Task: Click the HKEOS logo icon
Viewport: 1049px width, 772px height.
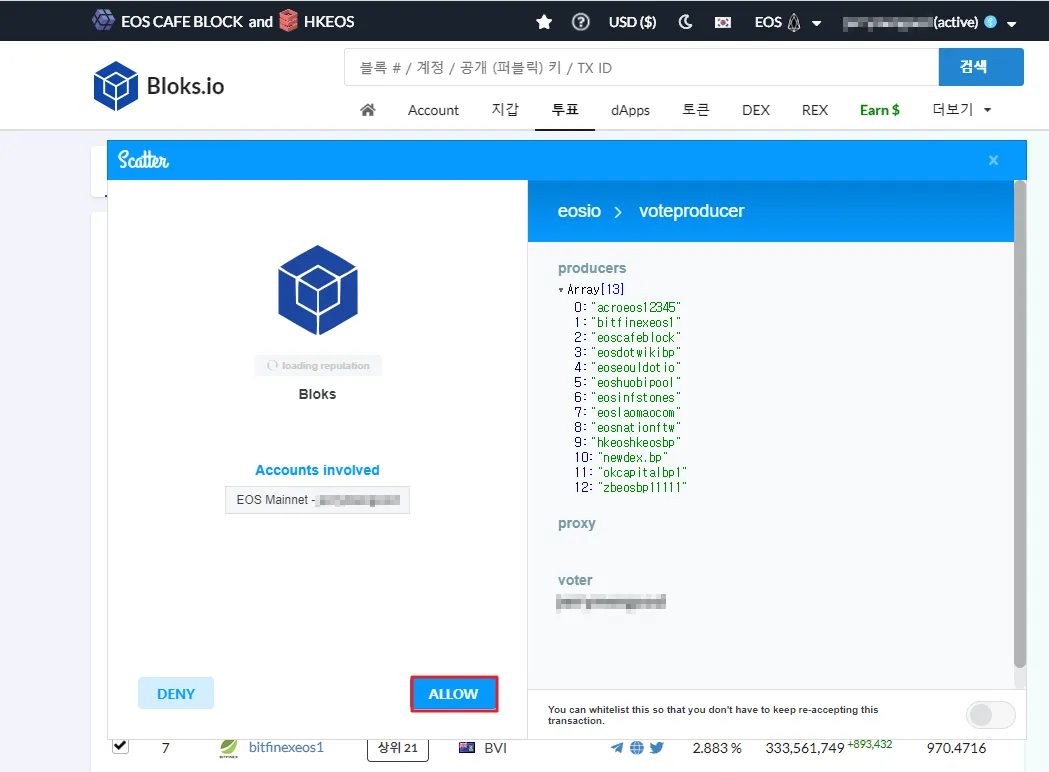Action: tap(288, 20)
